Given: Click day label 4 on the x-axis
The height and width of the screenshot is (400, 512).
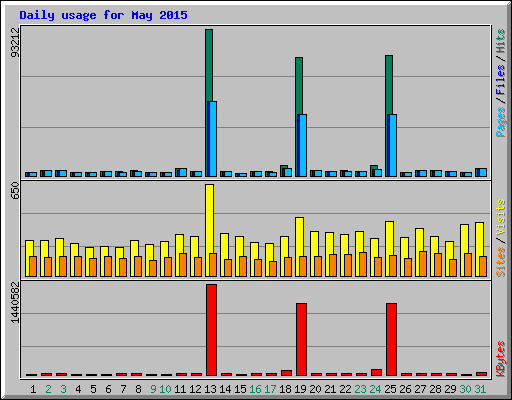Looking at the screenshot, I should 78,389.
